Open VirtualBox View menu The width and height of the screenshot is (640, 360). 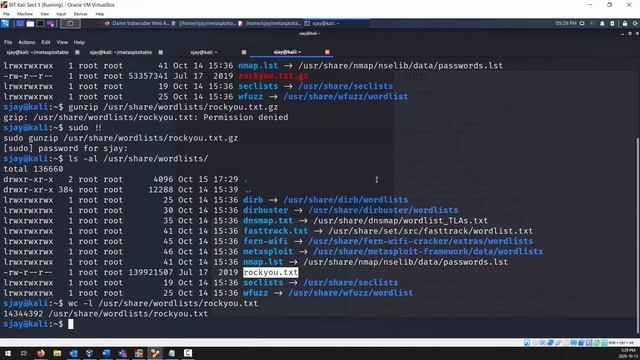pos(44,14)
